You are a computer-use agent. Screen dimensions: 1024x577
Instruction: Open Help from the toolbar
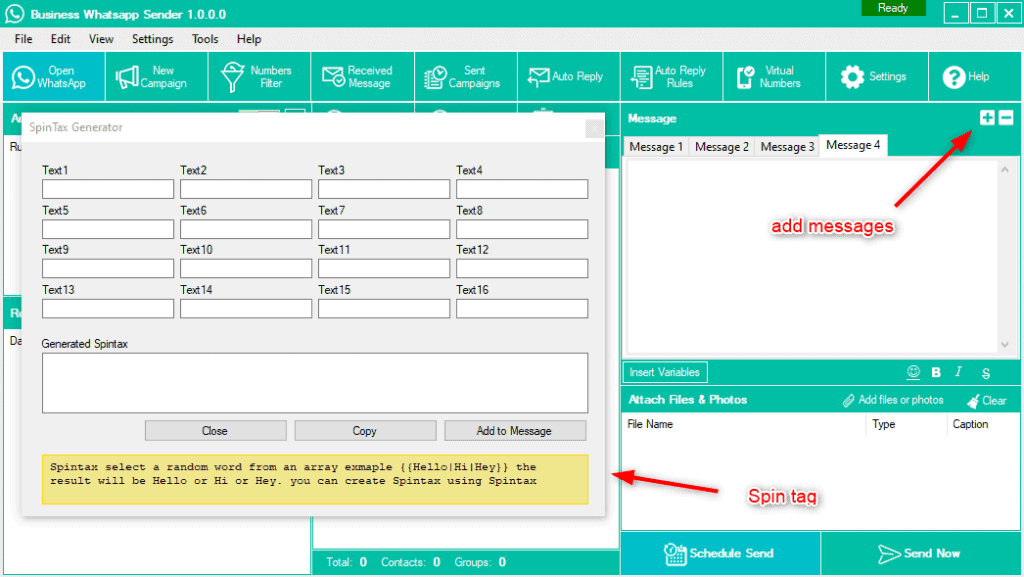[974, 77]
